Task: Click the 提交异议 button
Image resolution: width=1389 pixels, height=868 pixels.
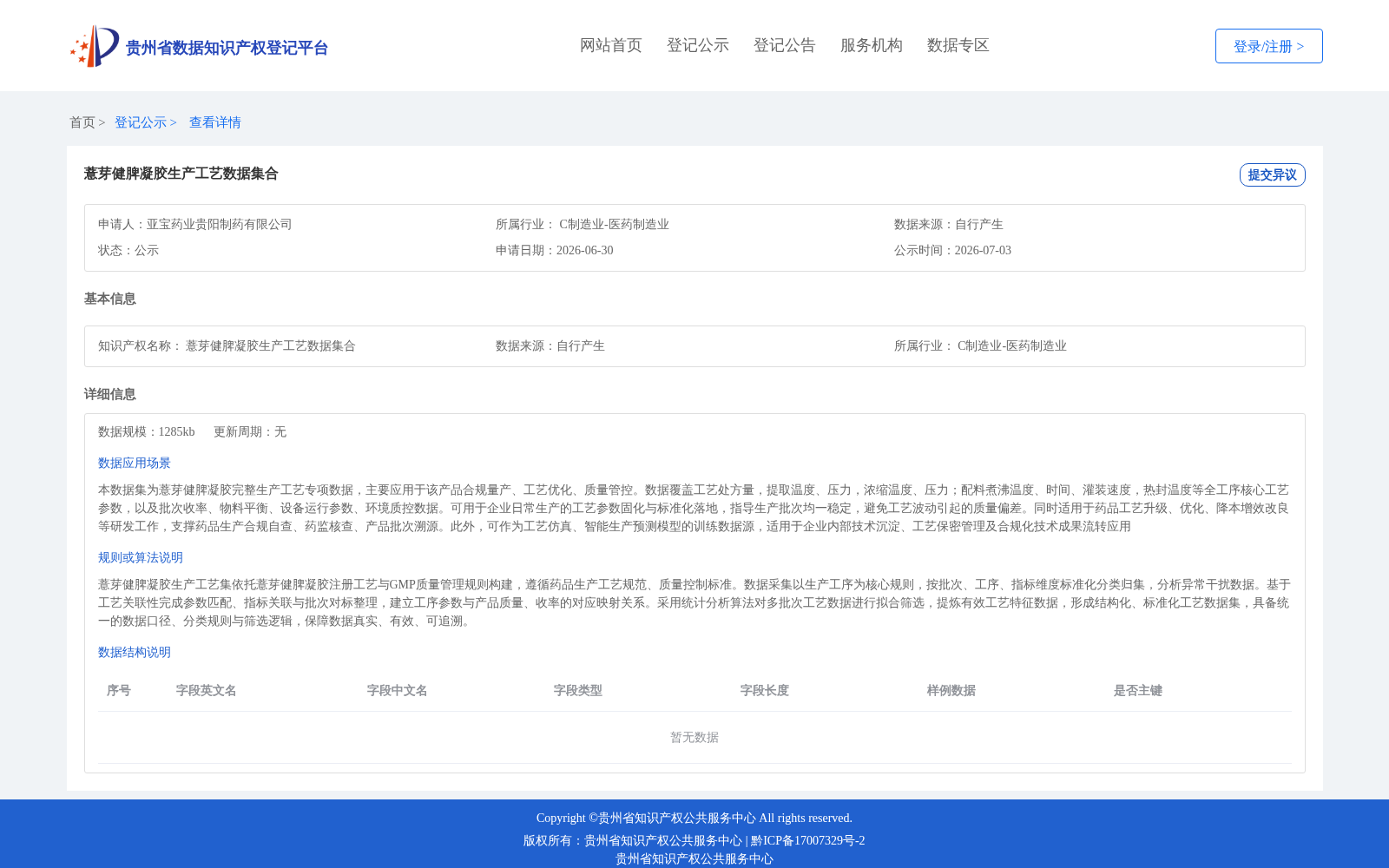Action: tap(1272, 174)
